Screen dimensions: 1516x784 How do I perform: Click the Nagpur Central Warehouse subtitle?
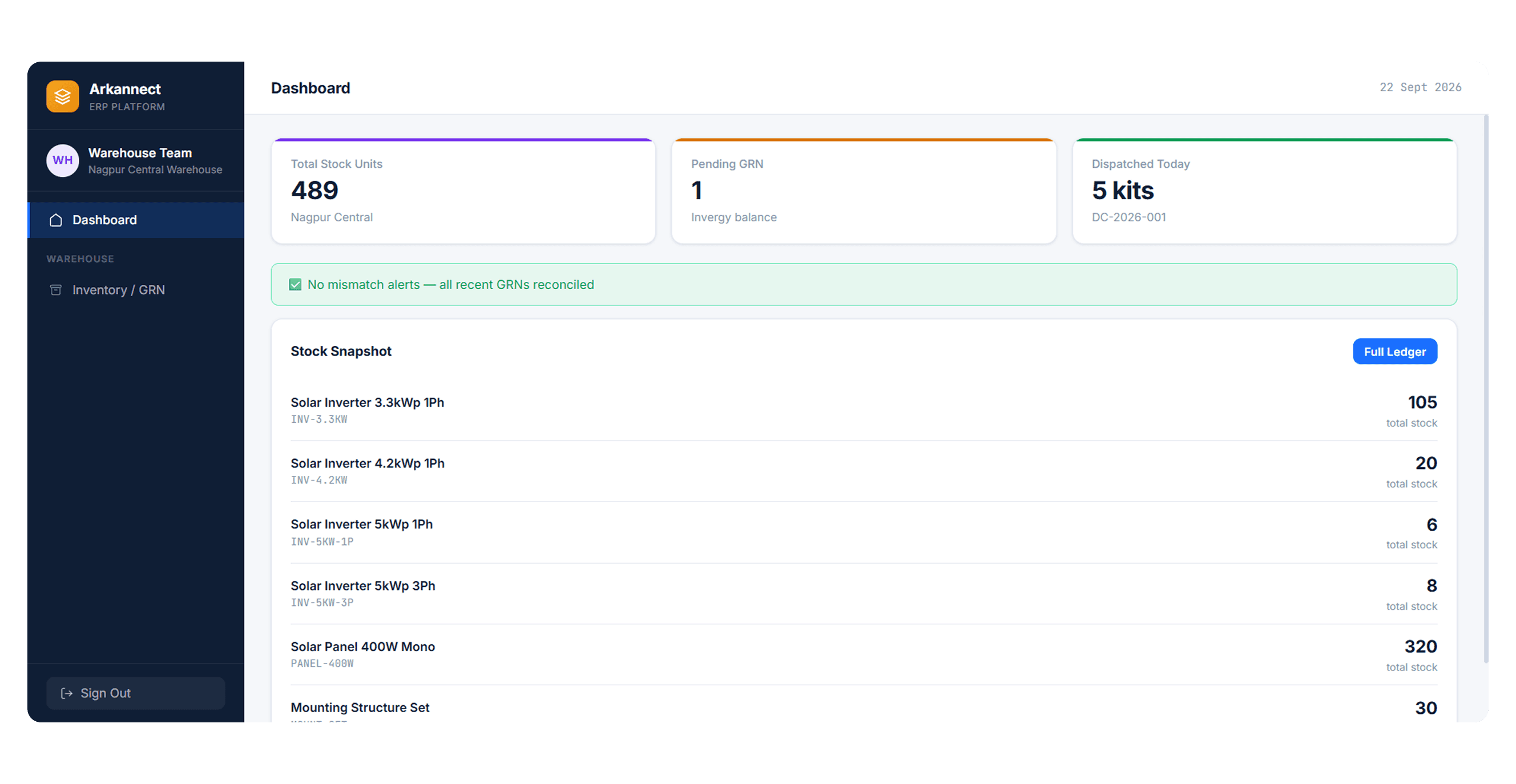click(x=155, y=169)
